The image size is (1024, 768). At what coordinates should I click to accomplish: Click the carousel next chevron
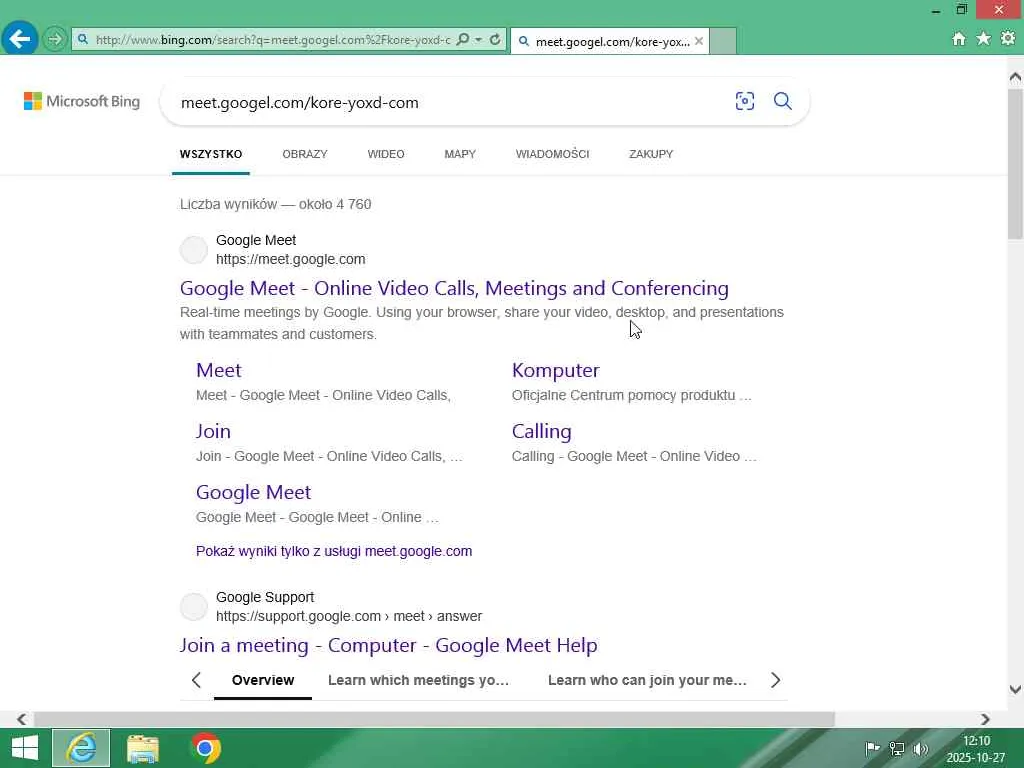[x=775, y=680]
